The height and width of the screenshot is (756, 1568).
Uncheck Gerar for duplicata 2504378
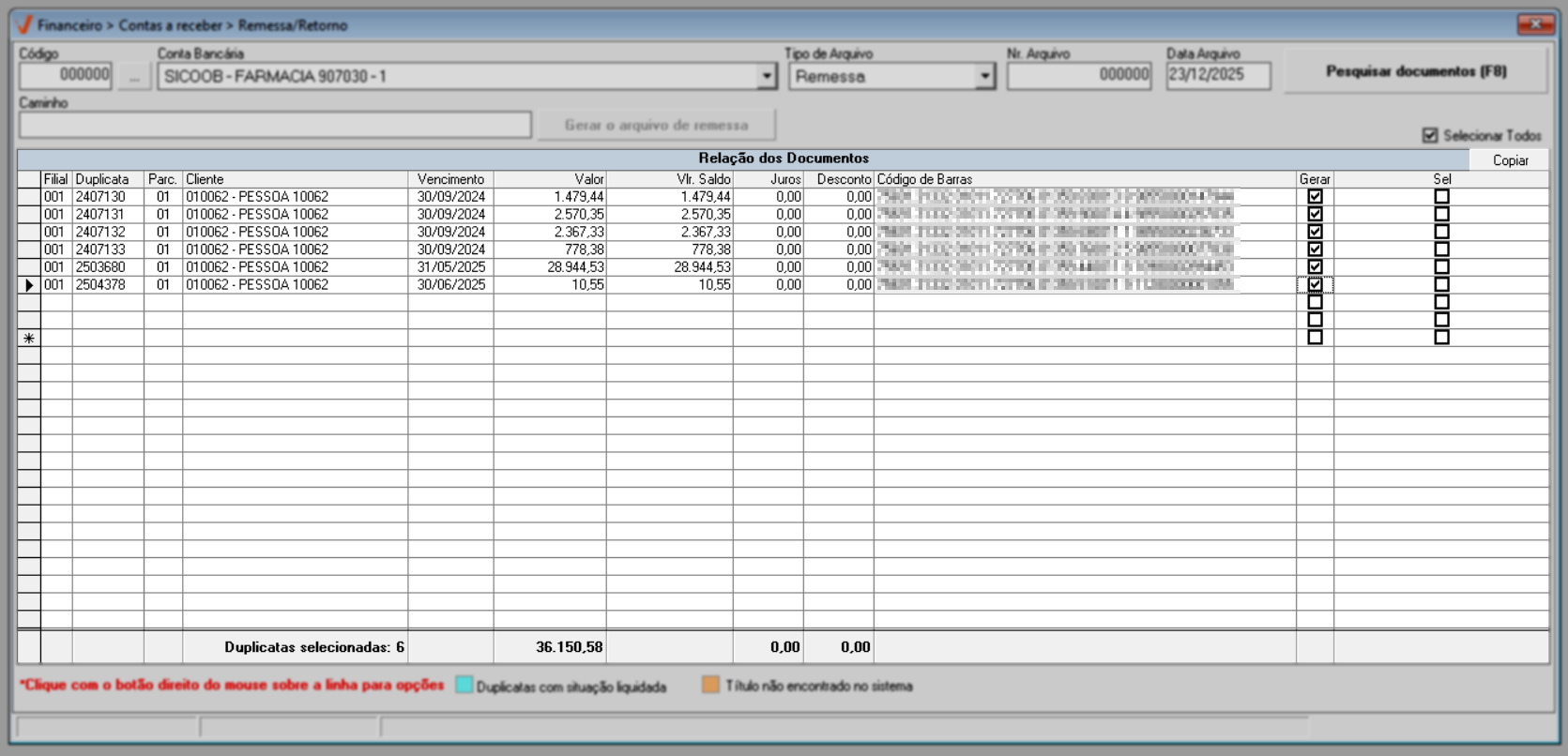click(1315, 285)
